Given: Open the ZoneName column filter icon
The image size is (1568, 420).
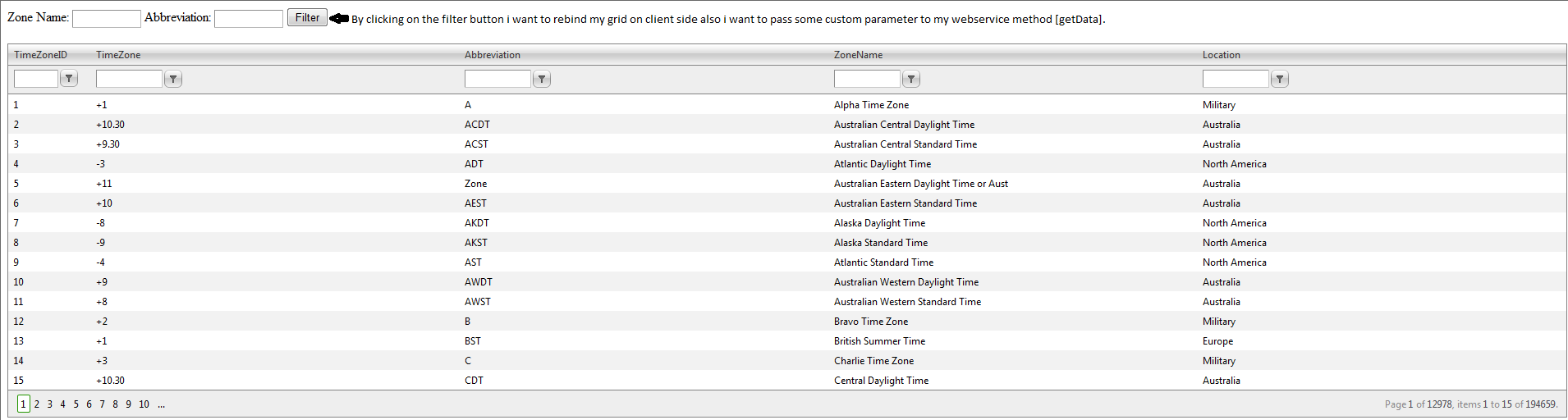Looking at the screenshot, I should (x=911, y=79).
